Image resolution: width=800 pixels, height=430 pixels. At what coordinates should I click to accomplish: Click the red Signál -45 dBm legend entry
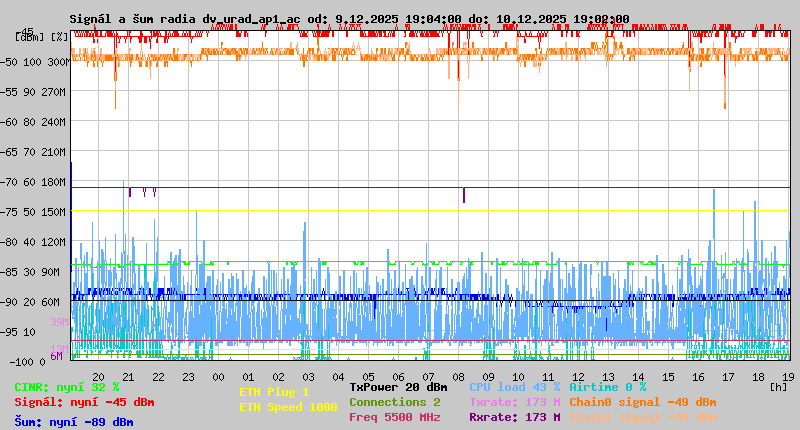tap(83, 402)
